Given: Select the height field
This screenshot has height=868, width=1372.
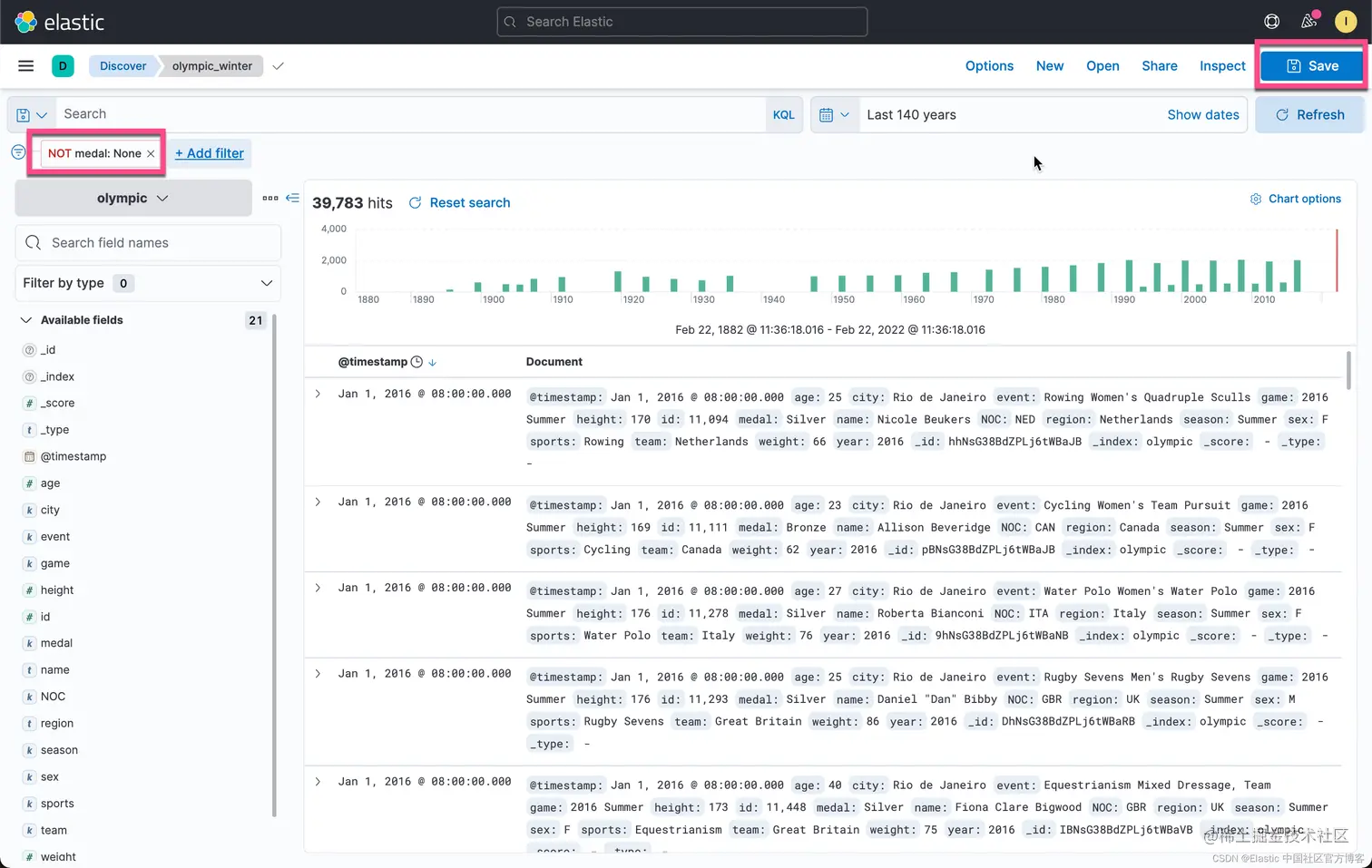Looking at the screenshot, I should coord(57,590).
